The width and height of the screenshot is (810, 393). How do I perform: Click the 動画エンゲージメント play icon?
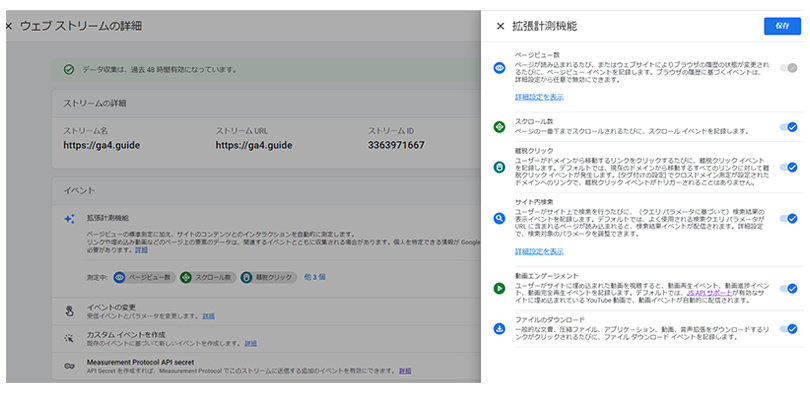tap(499, 289)
